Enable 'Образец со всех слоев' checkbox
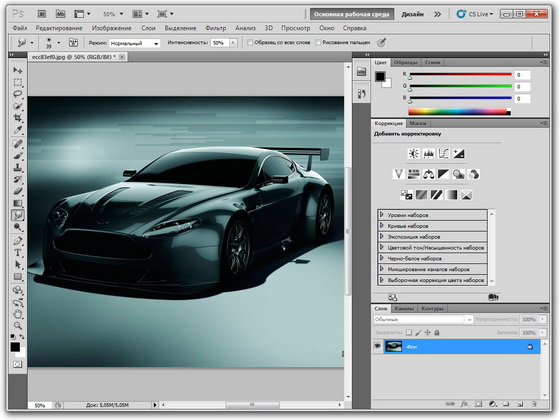560x420 pixels. [x=250, y=42]
